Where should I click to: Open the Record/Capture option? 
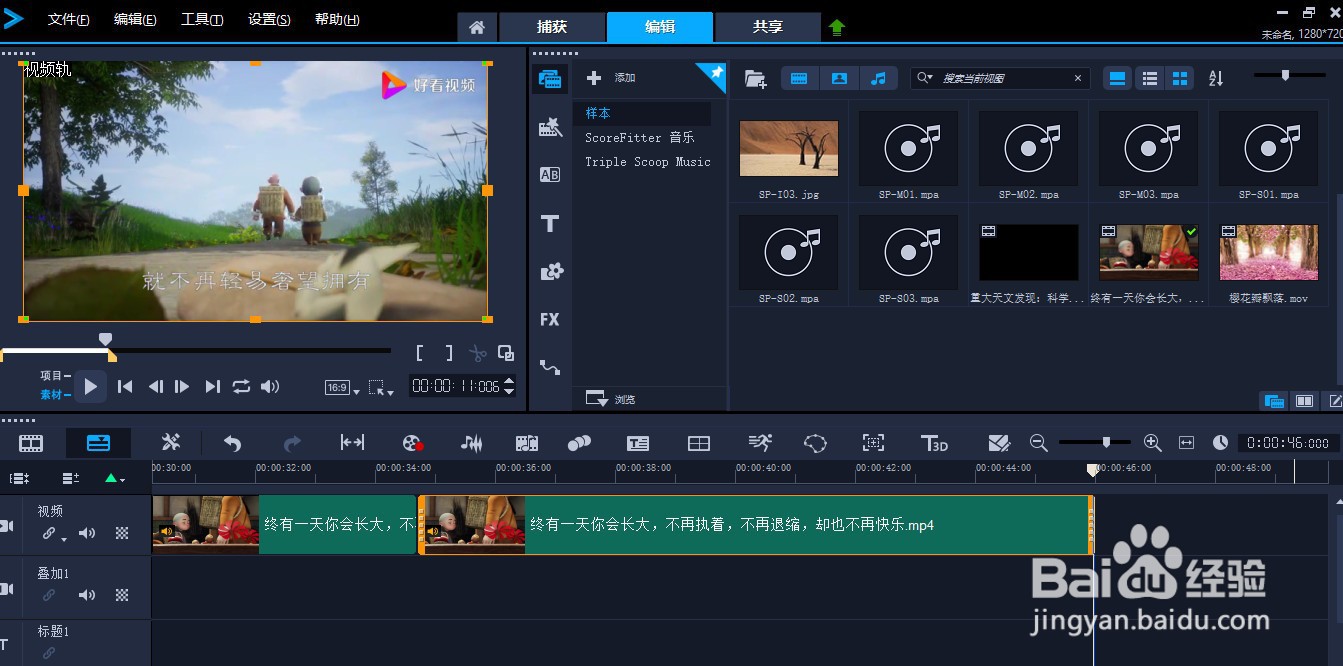[x=412, y=443]
